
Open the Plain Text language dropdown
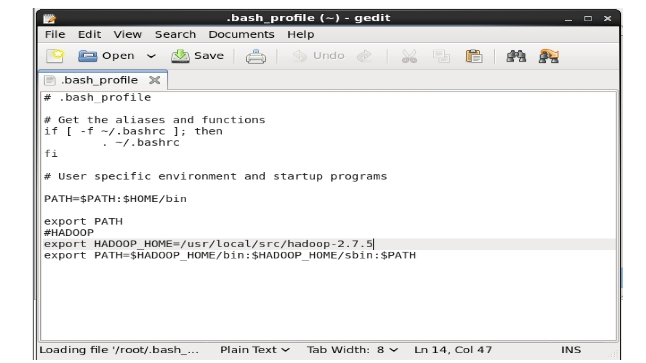click(255, 350)
